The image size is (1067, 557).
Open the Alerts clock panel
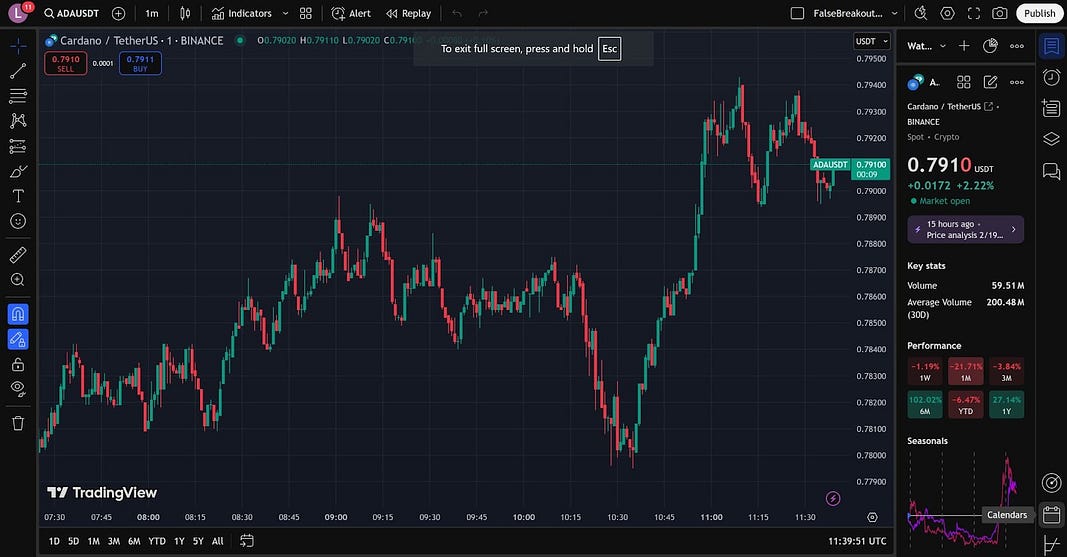point(1051,77)
